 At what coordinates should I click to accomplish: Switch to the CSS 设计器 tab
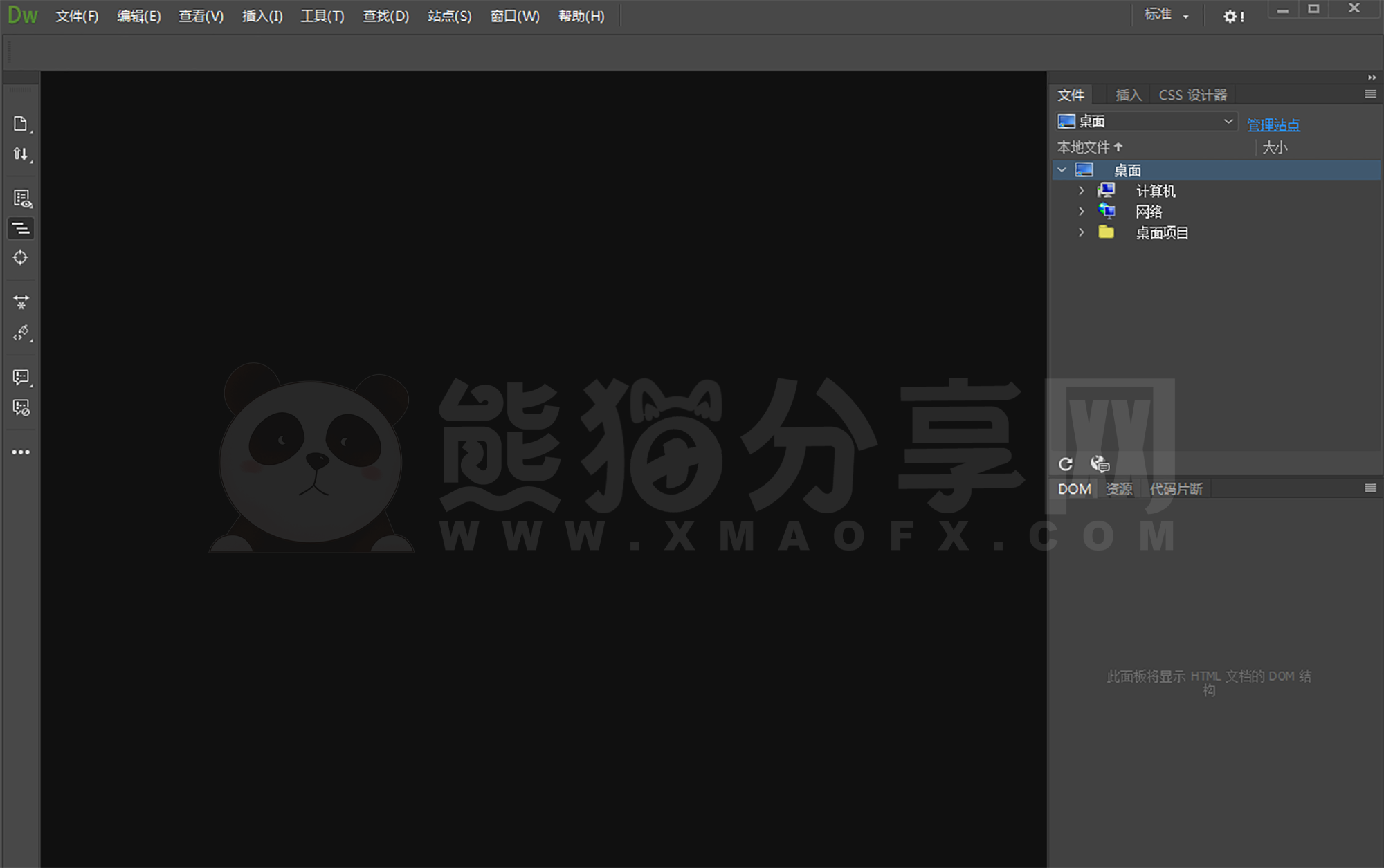tap(1192, 94)
